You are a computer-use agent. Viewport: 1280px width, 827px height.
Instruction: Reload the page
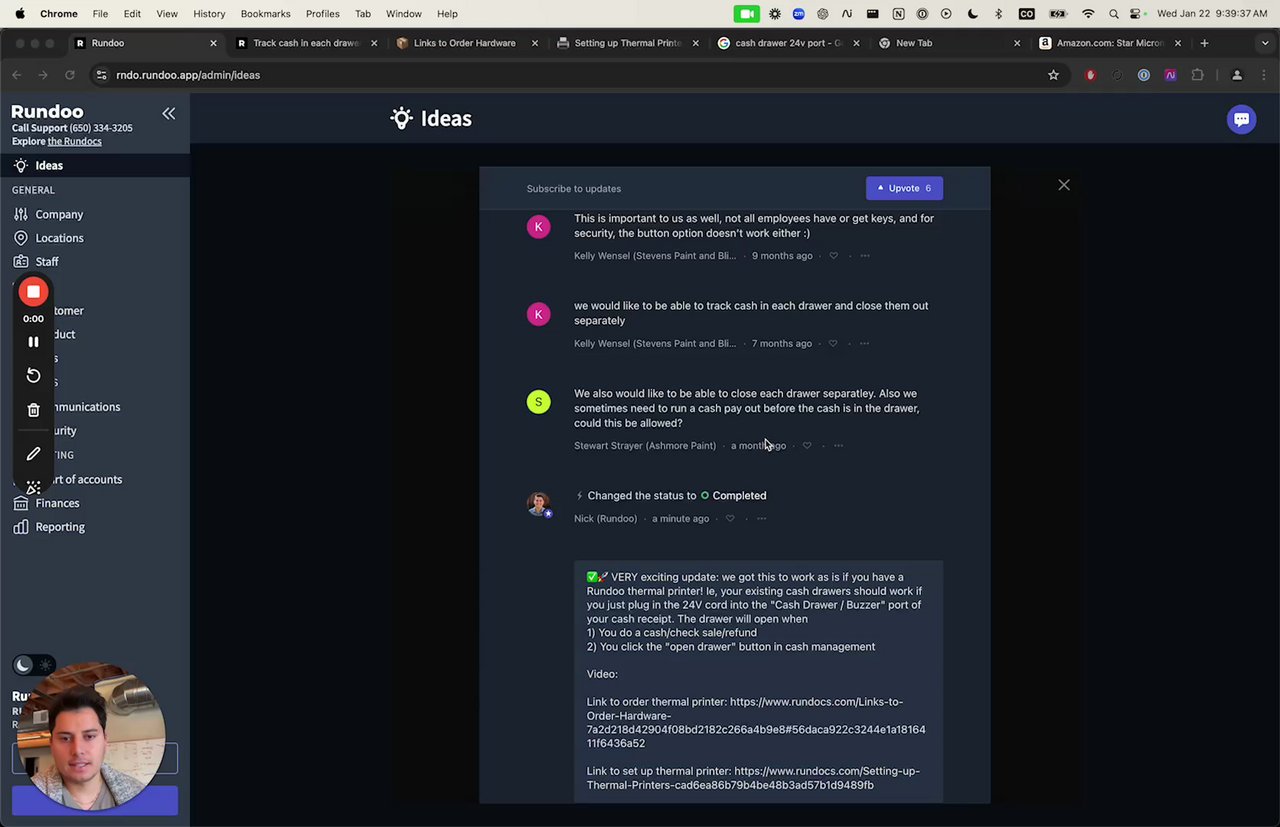point(69,75)
